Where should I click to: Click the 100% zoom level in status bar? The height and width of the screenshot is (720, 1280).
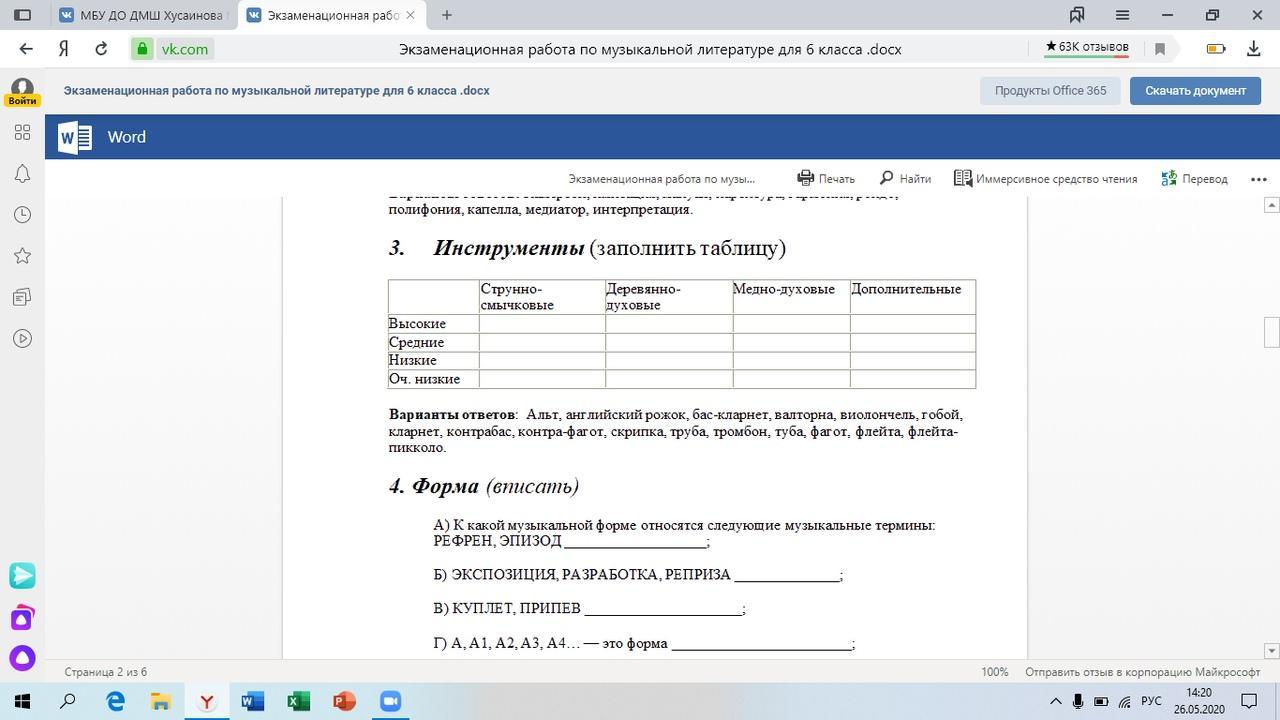(x=994, y=672)
